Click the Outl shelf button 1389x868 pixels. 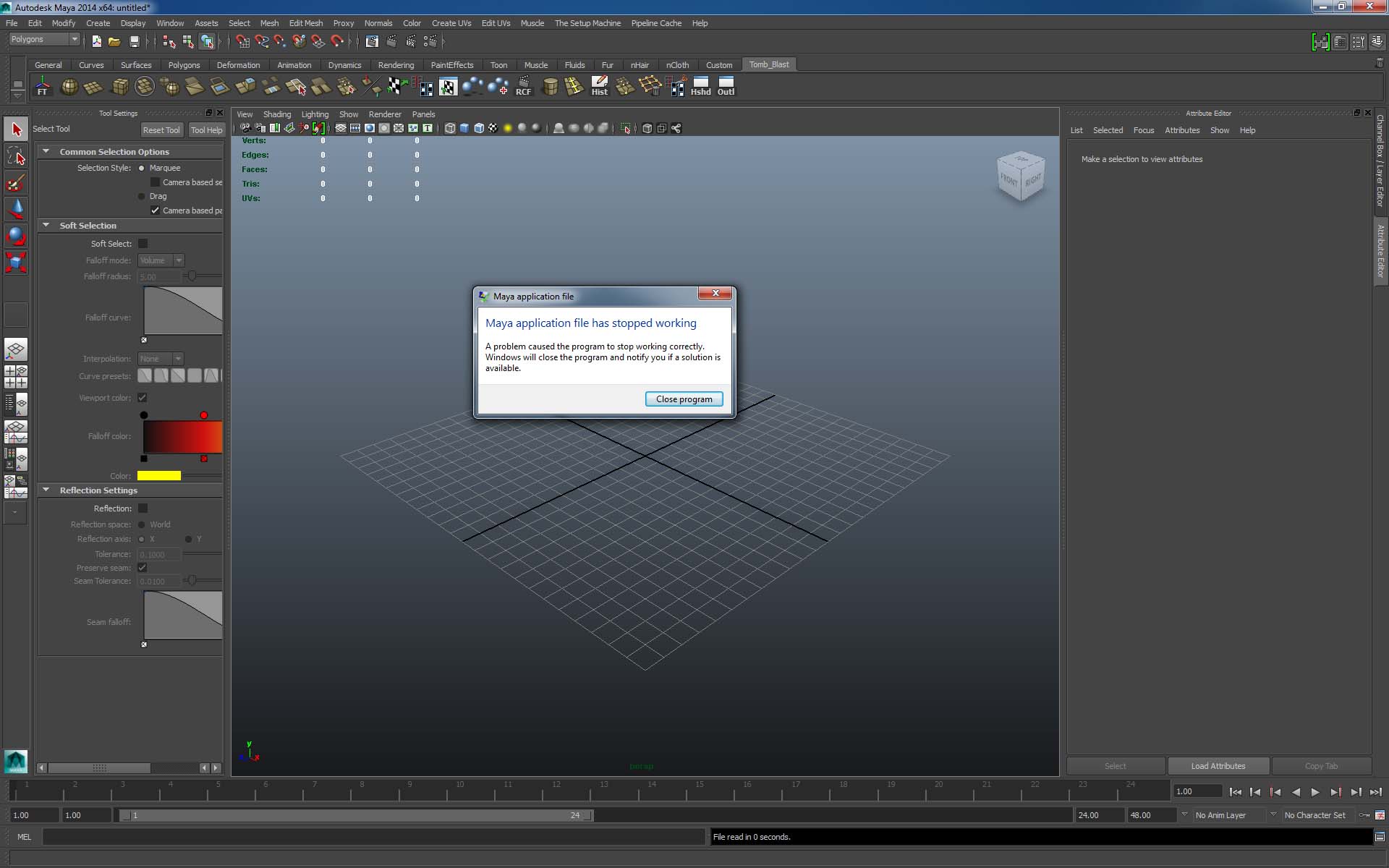[x=726, y=87]
